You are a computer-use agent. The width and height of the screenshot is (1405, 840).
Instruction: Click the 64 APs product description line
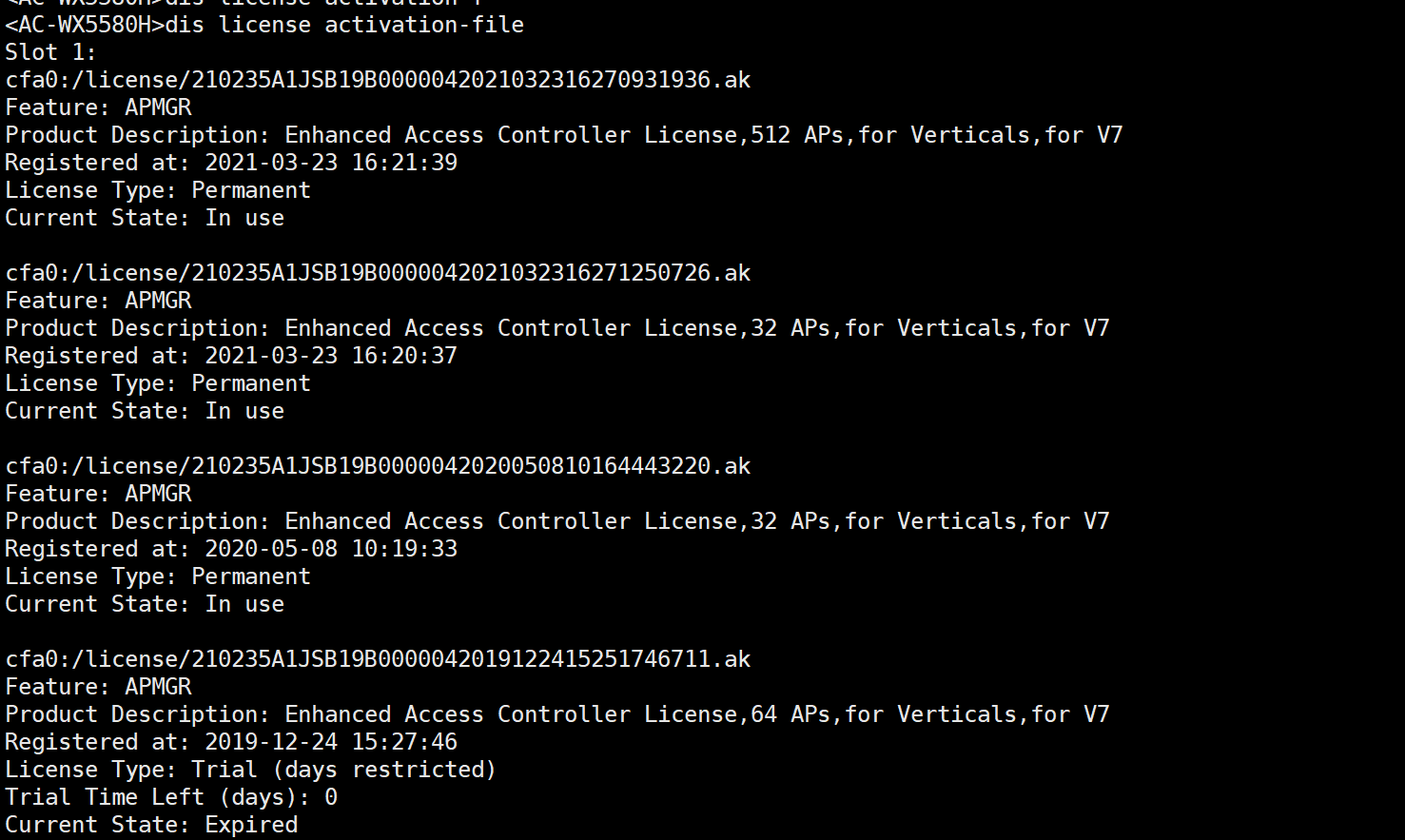(556, 714)
